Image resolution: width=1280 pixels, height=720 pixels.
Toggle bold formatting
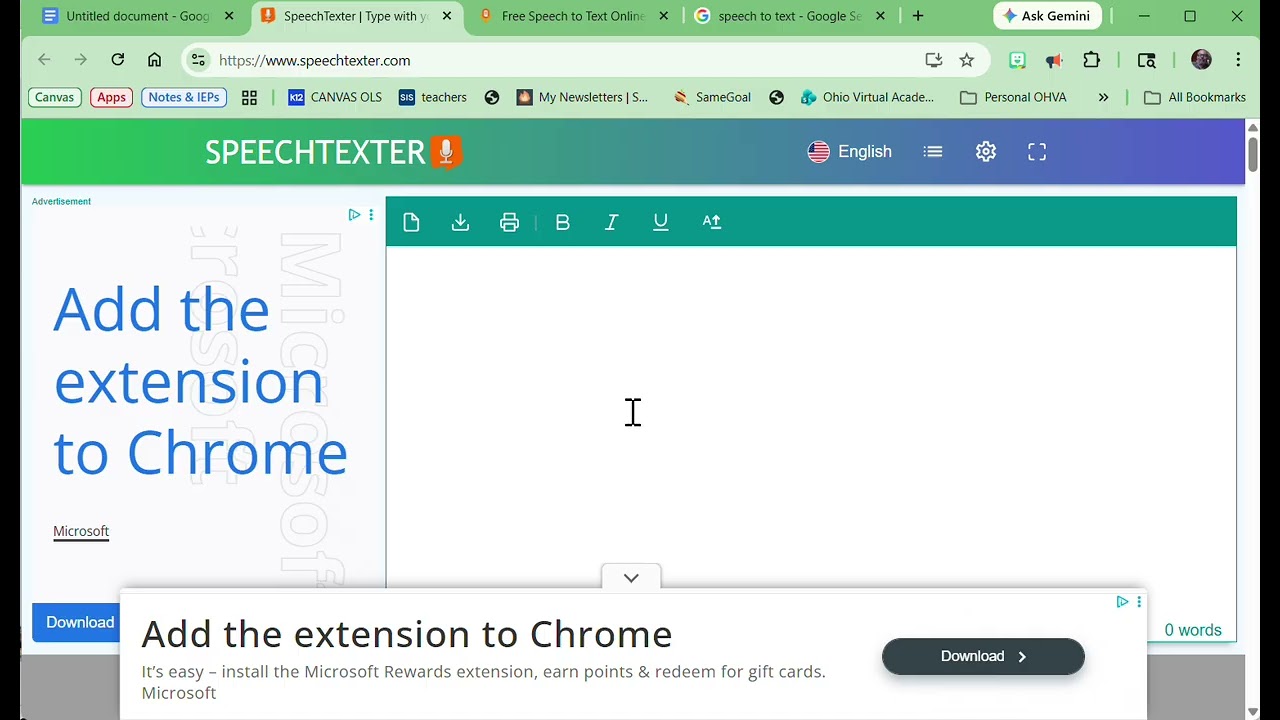[562, 222]
